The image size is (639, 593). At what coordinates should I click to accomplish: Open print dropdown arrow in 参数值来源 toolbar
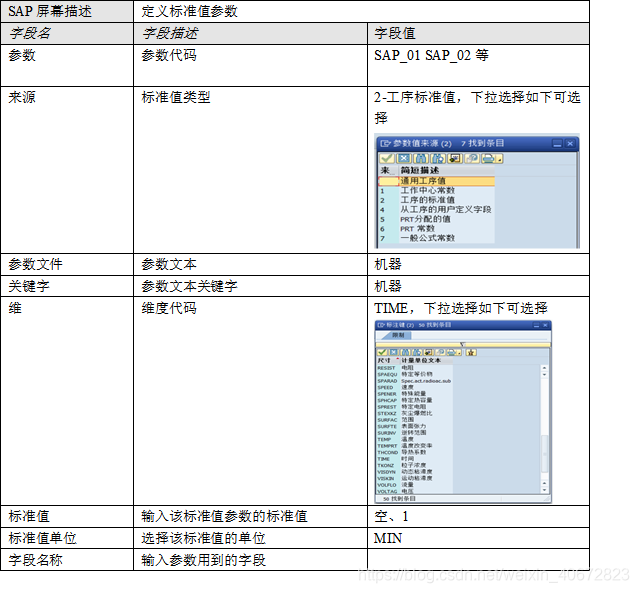pyautogui.click(x=500, y=158)
